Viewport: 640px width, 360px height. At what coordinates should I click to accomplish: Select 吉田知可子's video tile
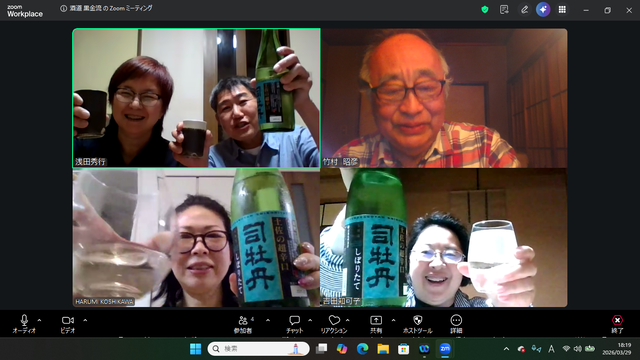[444, 238]
